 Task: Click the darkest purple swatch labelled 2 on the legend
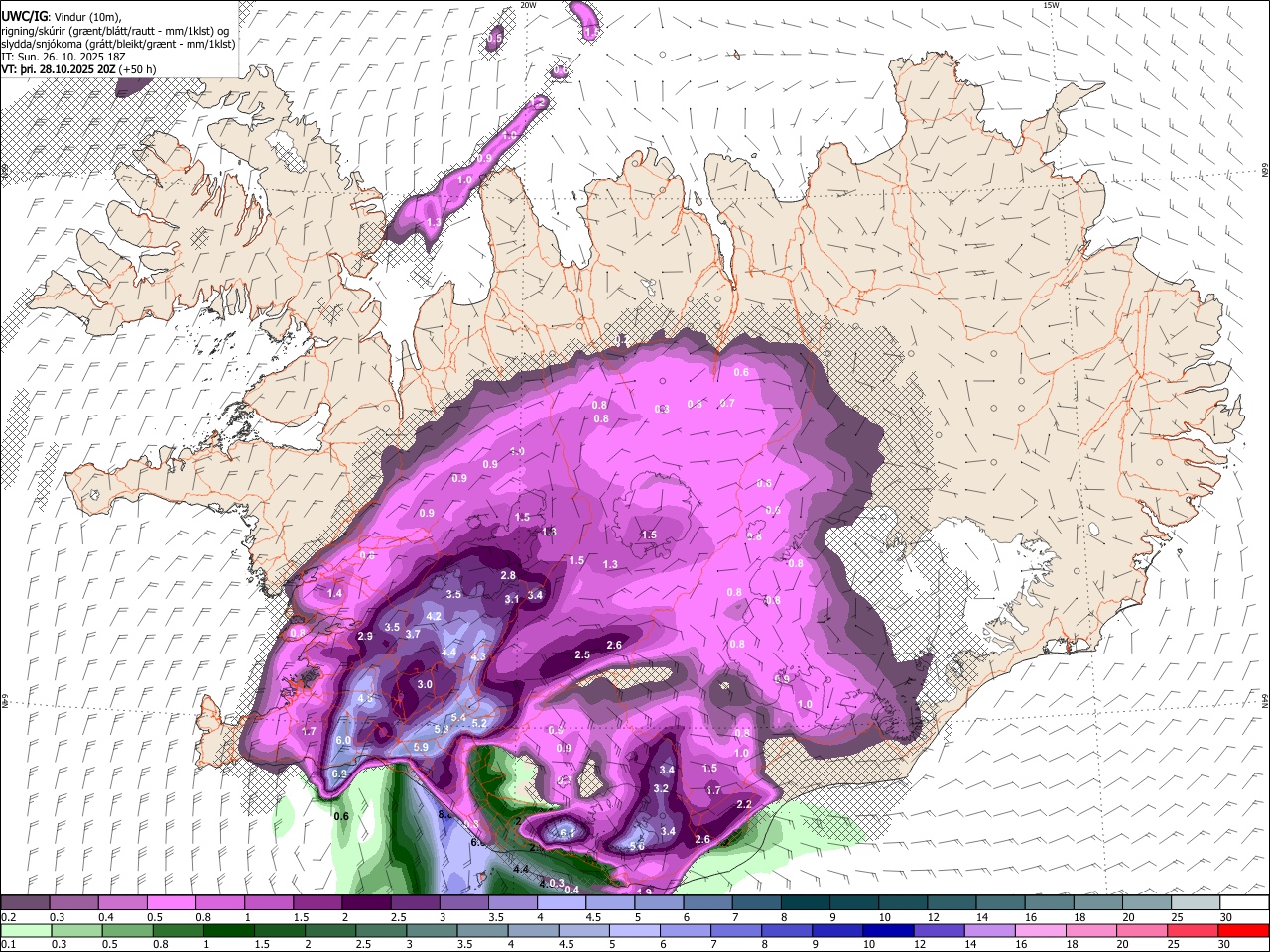366,903
